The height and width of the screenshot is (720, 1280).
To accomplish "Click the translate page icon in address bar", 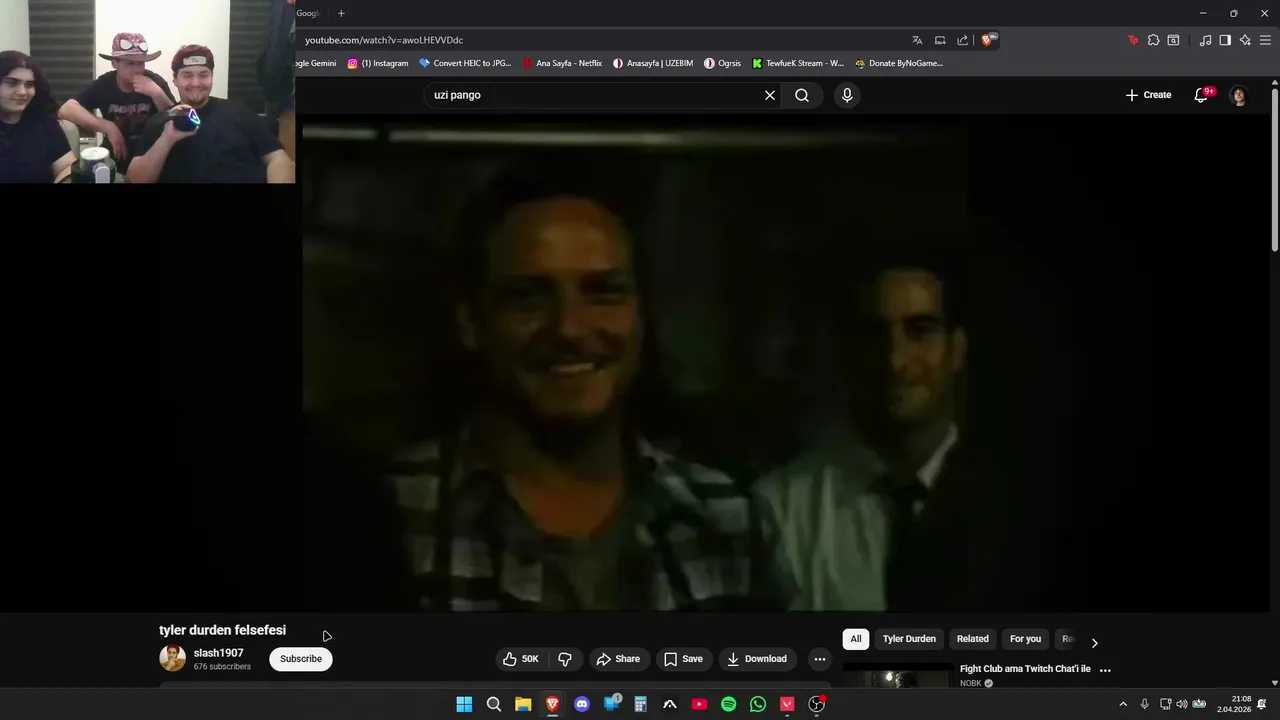I will [917, 40].
